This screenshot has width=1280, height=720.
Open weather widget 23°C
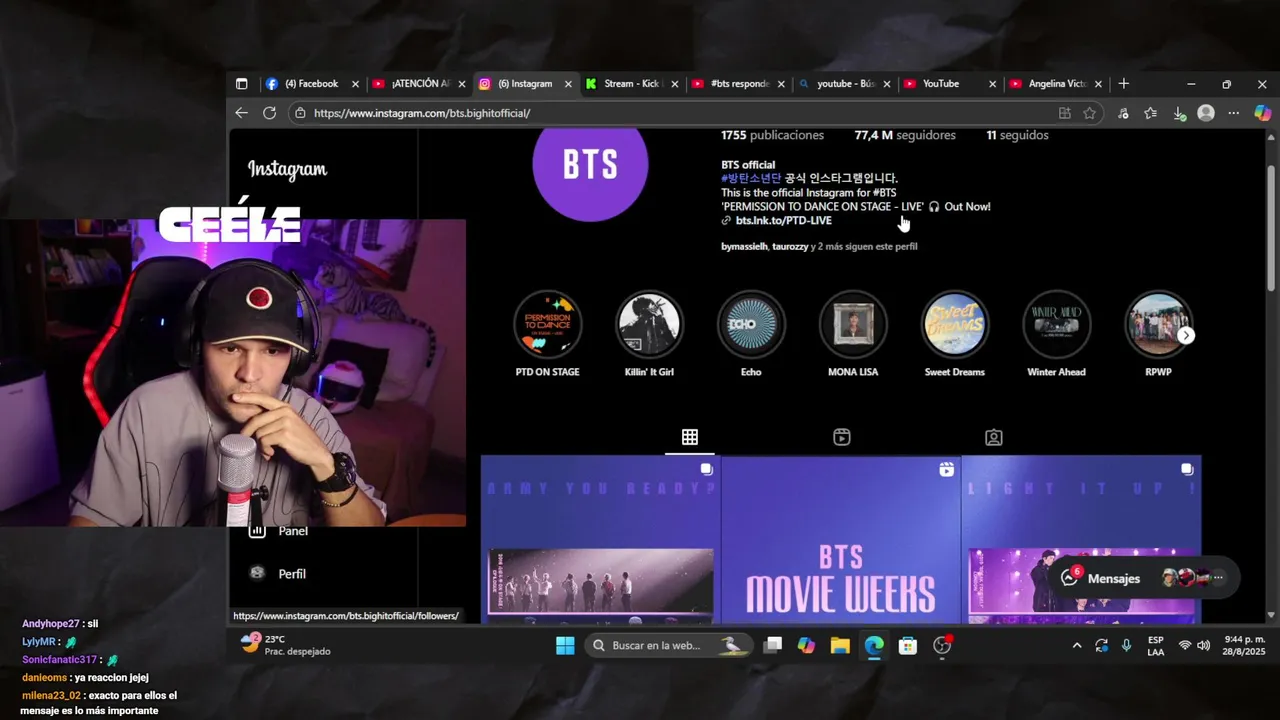pyautogui.click(x=285, y=645)
